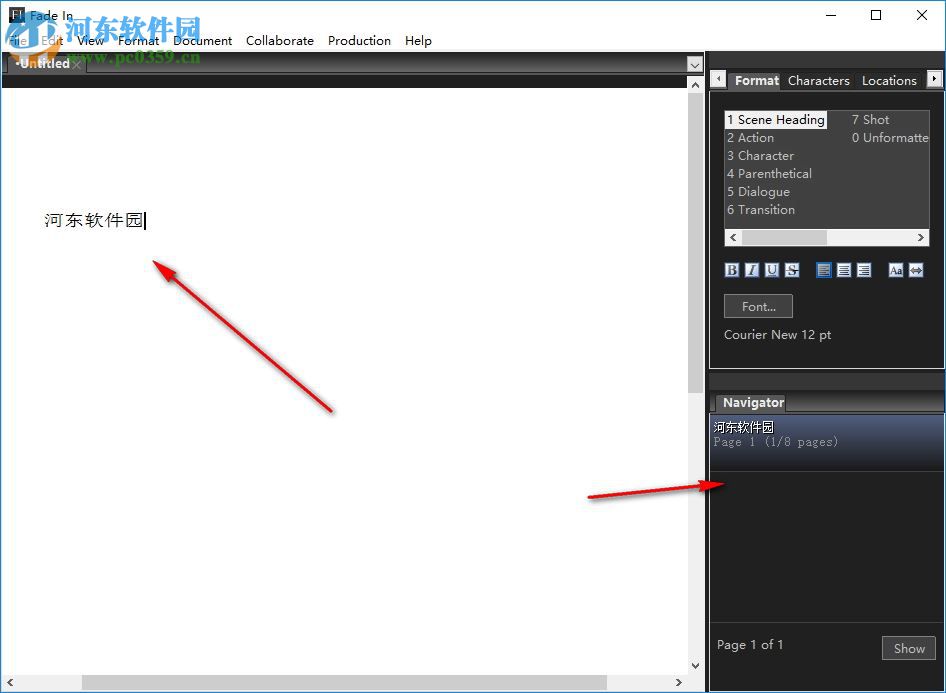Open the document title dropdown arrow
This screenshot has height=693, width=946.
point(695,63)
